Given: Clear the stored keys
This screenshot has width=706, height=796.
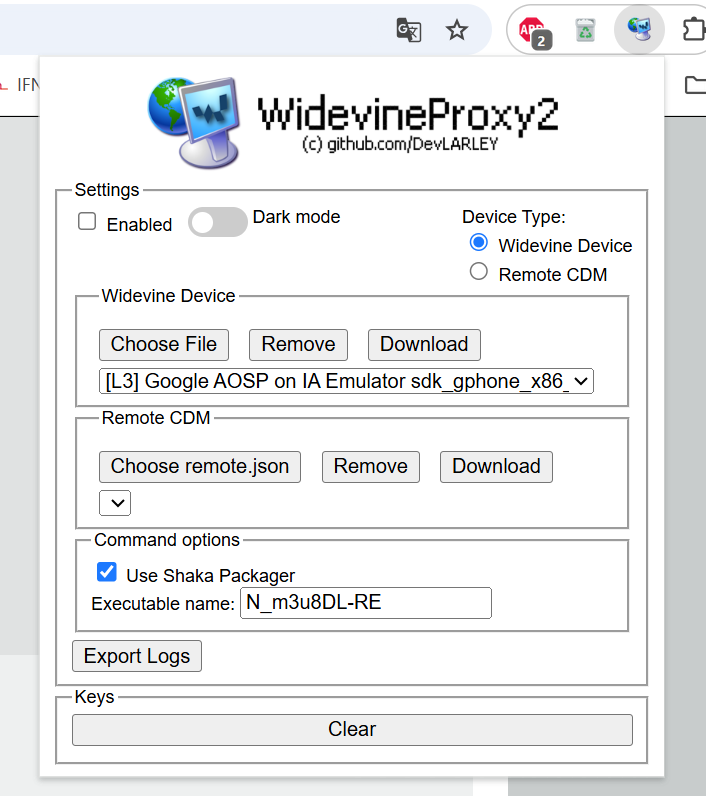Looking at the screenshot, I should click(x=352, y=730).
